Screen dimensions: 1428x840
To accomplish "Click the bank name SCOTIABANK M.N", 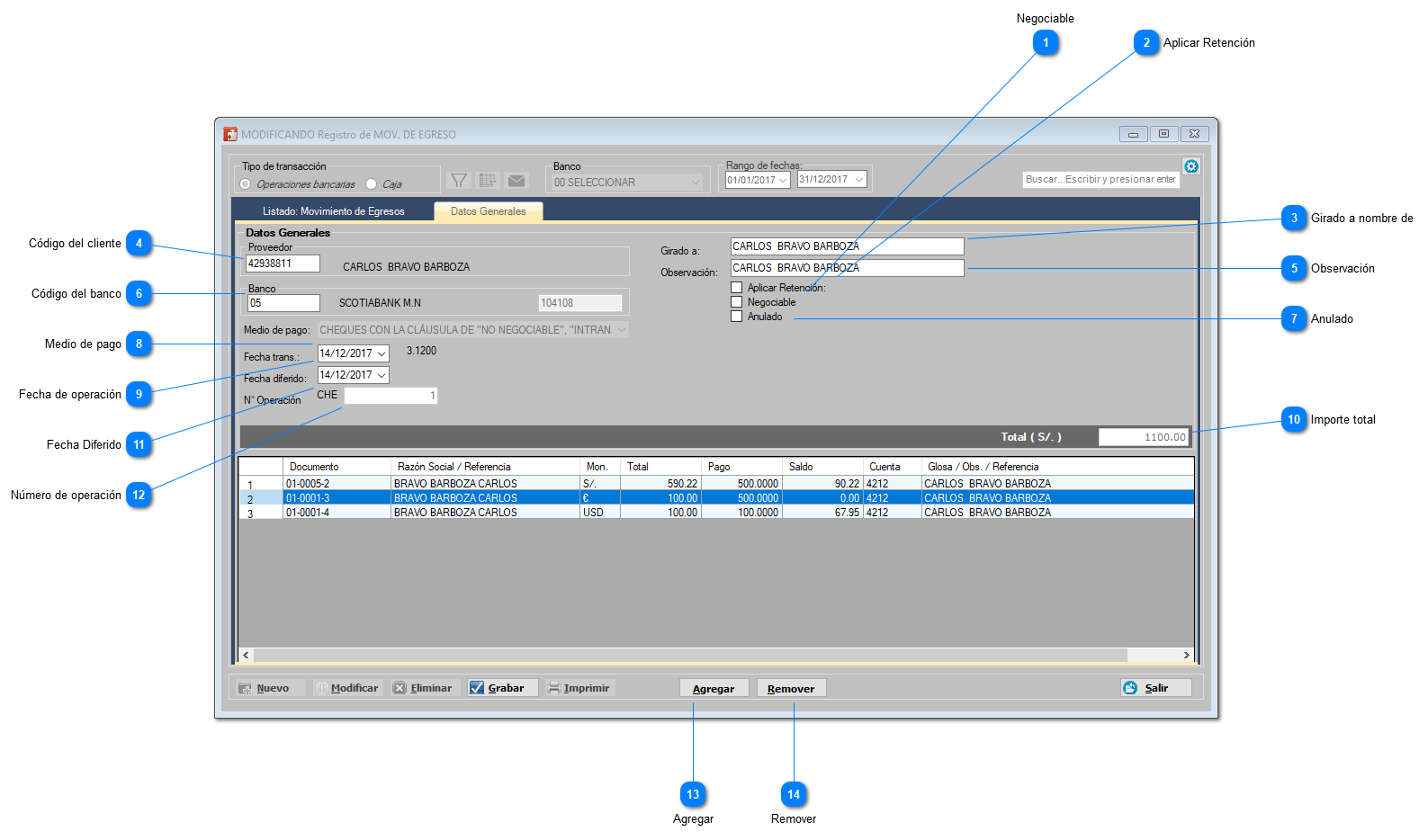I will [380, 303].
